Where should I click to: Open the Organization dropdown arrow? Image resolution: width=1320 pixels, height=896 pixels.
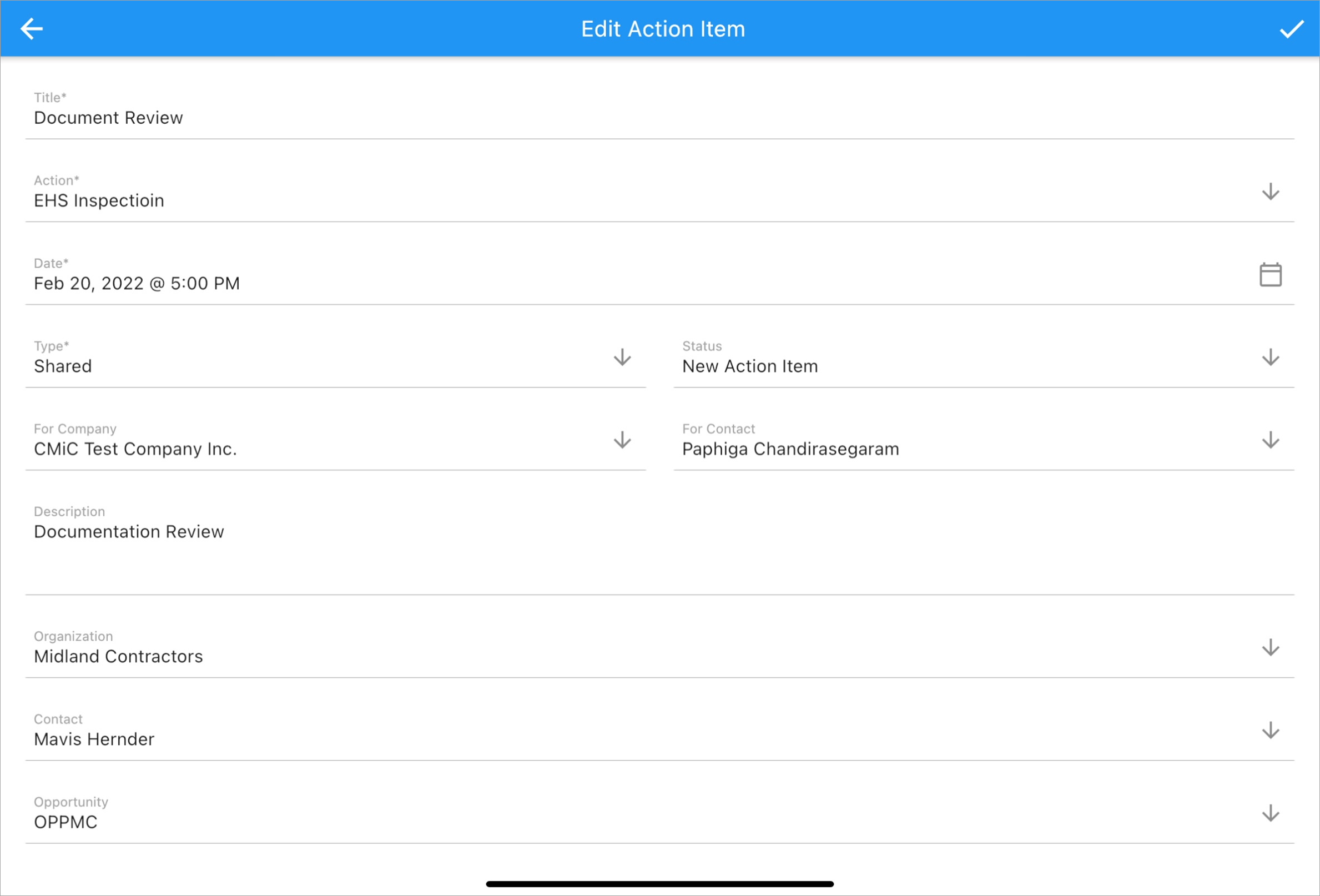click(x=1270, y=647)
